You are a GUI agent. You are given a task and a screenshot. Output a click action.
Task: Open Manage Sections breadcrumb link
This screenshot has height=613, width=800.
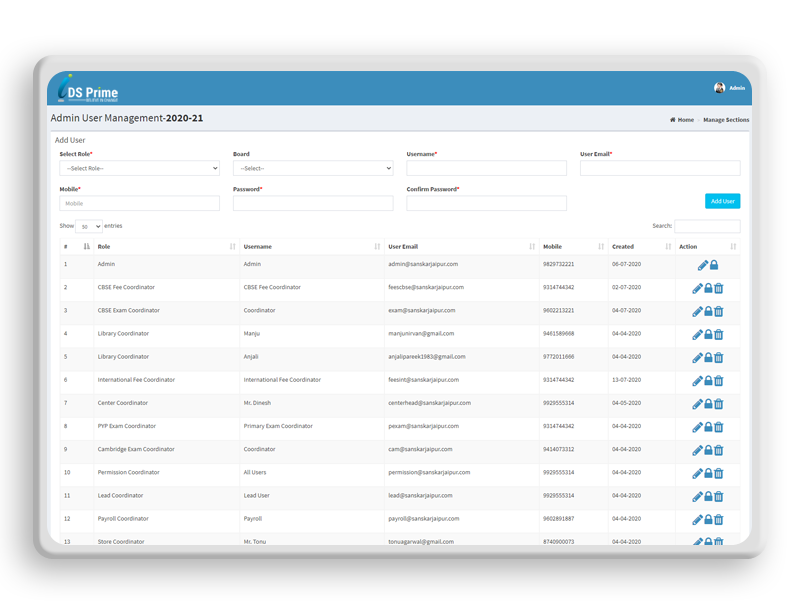click(725, 120)
